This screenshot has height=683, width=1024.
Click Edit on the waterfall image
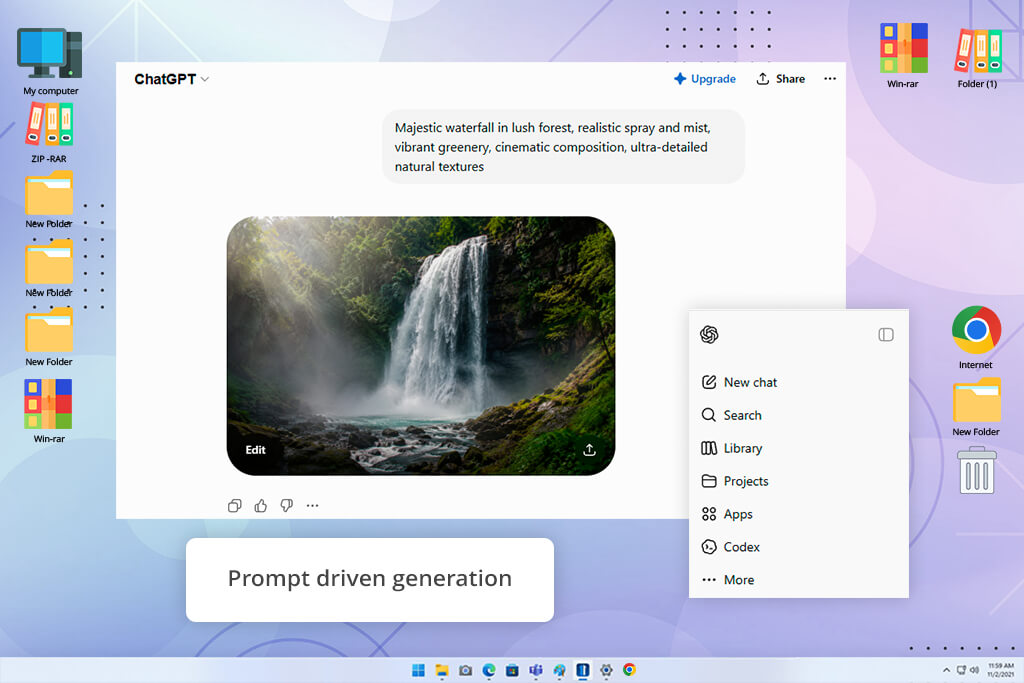255,450
